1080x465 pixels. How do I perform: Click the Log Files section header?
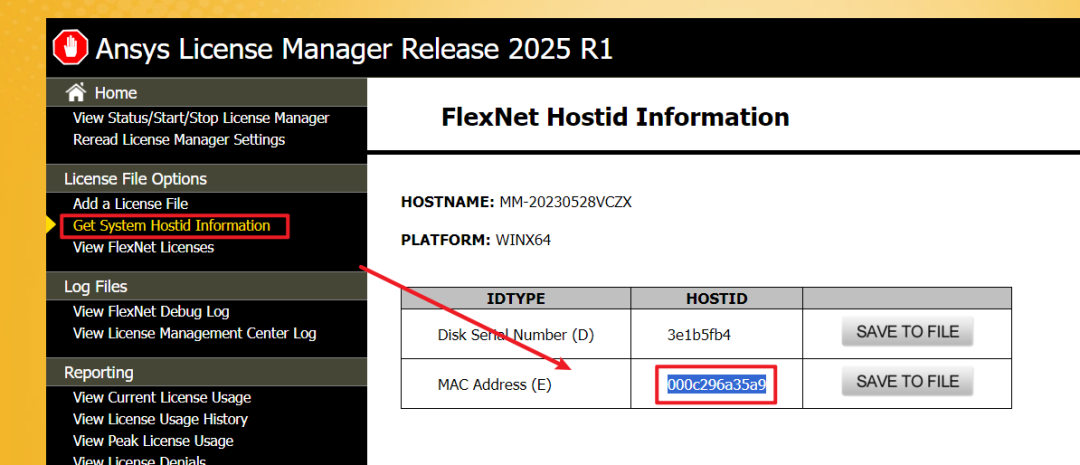[x=96, y=287]
